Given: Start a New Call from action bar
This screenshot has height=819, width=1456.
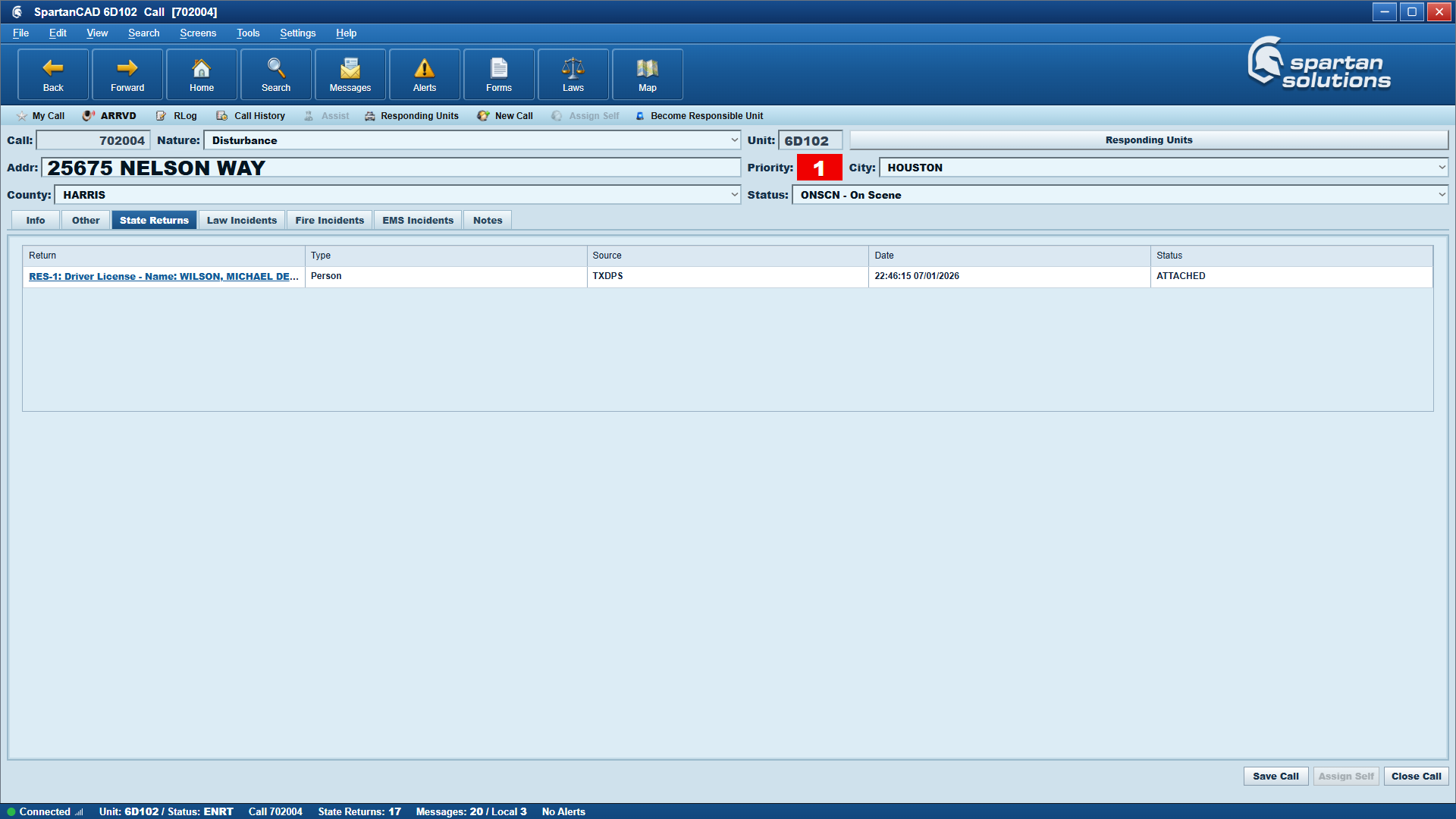Looking at the screenshot, I should pos(505,116).
